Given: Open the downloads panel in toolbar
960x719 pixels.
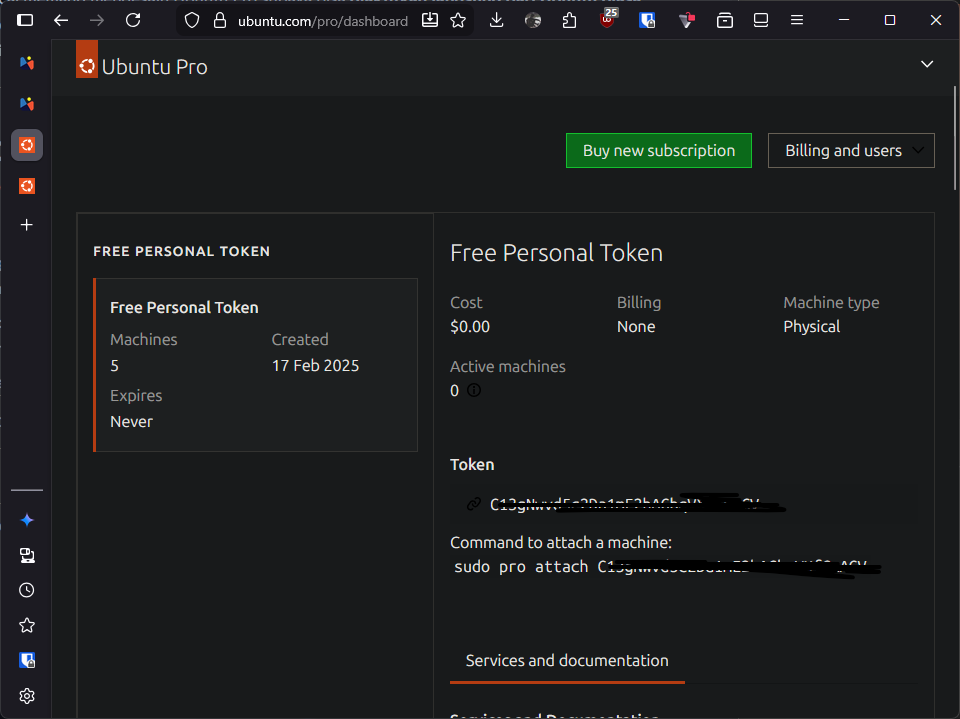Looking at the screenshot, I should click(497, 20).
